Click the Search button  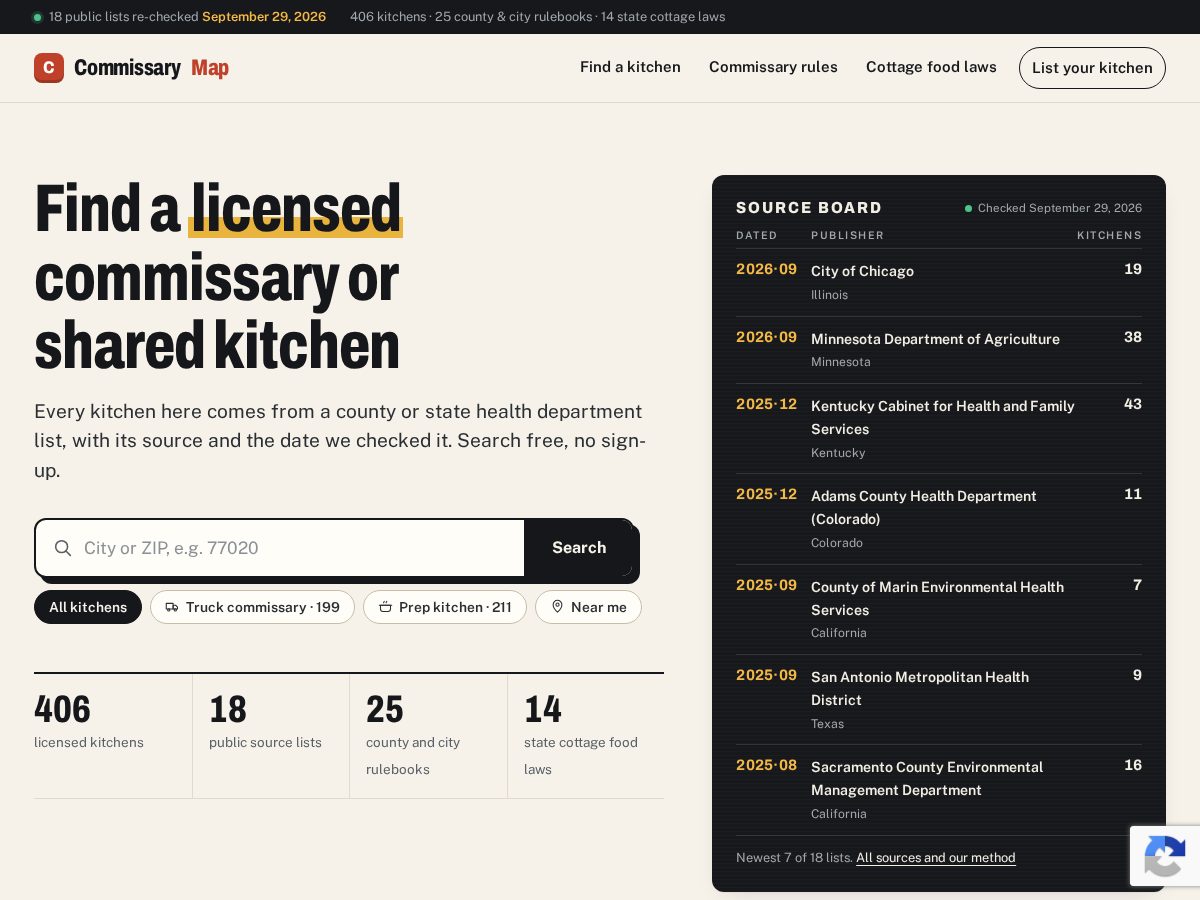coord(579,548)
